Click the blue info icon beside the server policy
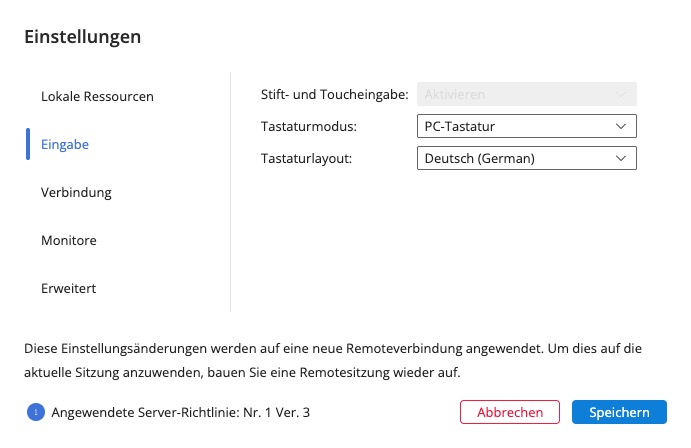Screen dimensions: 691x448 [37, 411]
